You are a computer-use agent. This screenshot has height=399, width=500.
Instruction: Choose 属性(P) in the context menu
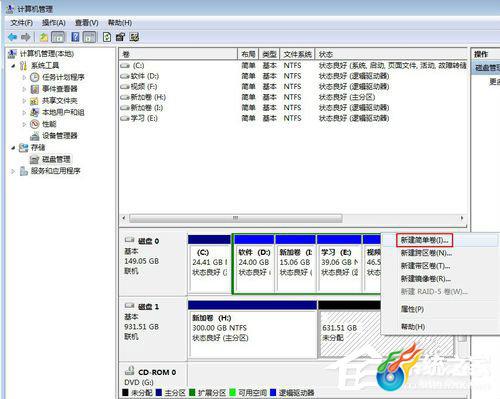pos(412,309)
